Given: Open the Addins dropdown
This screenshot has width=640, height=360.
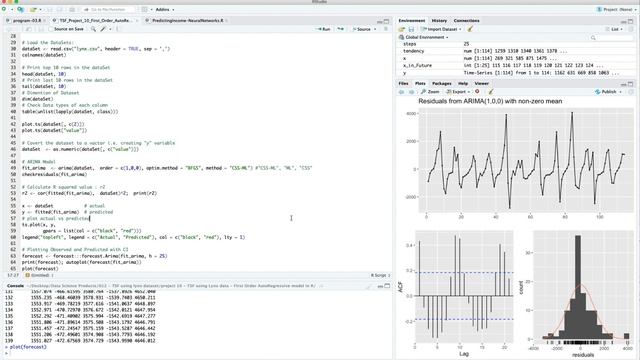Looking at the screenshot, I should click(164, 9).
